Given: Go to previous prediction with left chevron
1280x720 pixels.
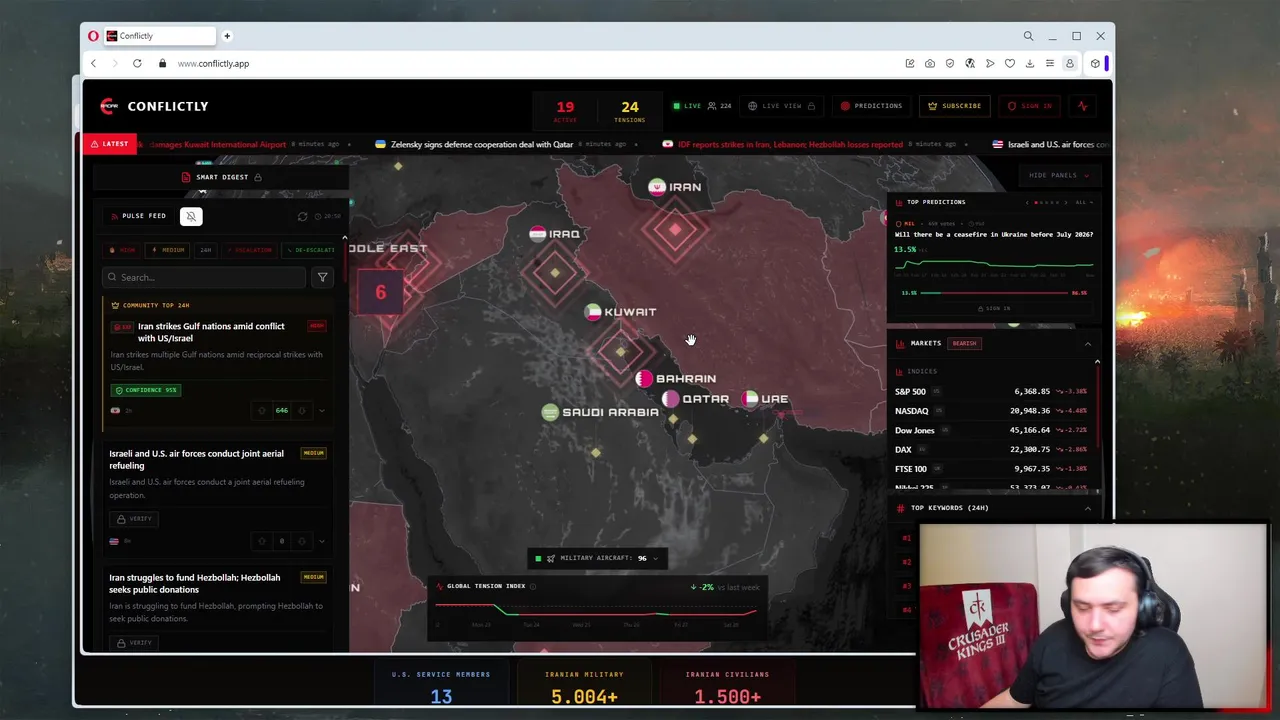Looking at the screenshot, I should pyautogui.click(x=1027, y=202).
